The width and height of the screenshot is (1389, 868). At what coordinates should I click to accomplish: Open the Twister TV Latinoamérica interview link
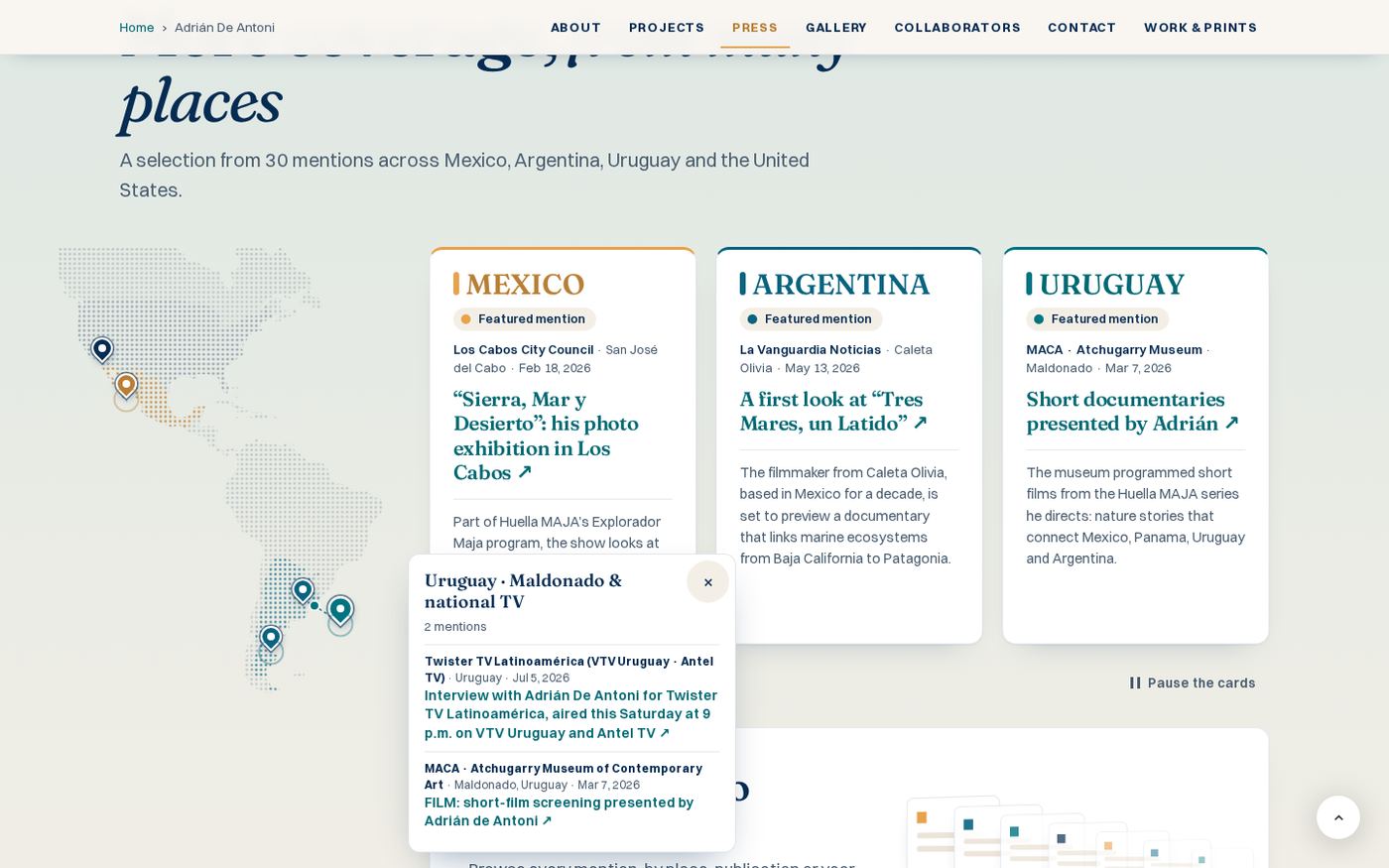(570, 714)
